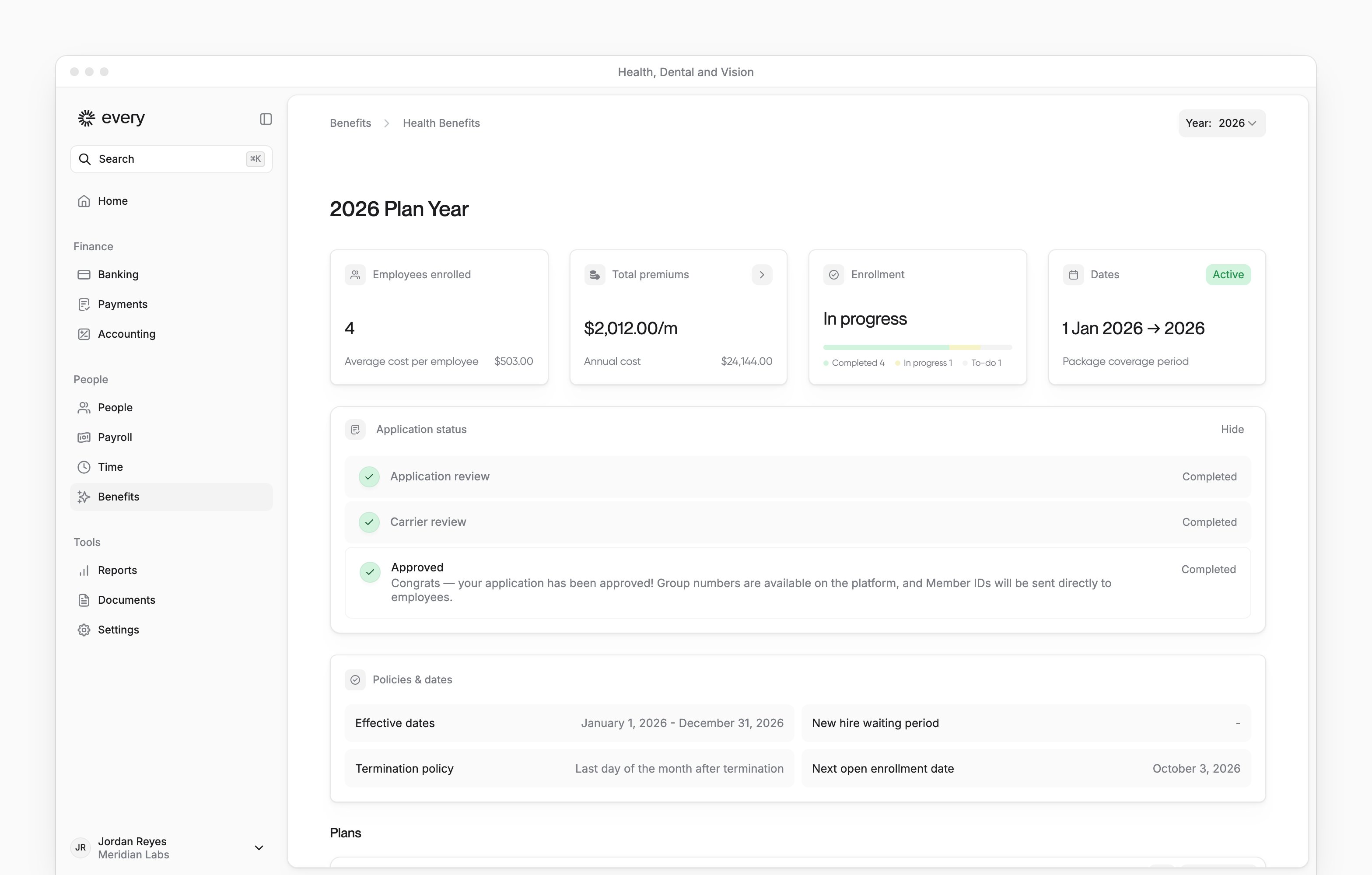Click the Accounting icon
Screen dimensions: 1372x875
(x=84, y=334)
